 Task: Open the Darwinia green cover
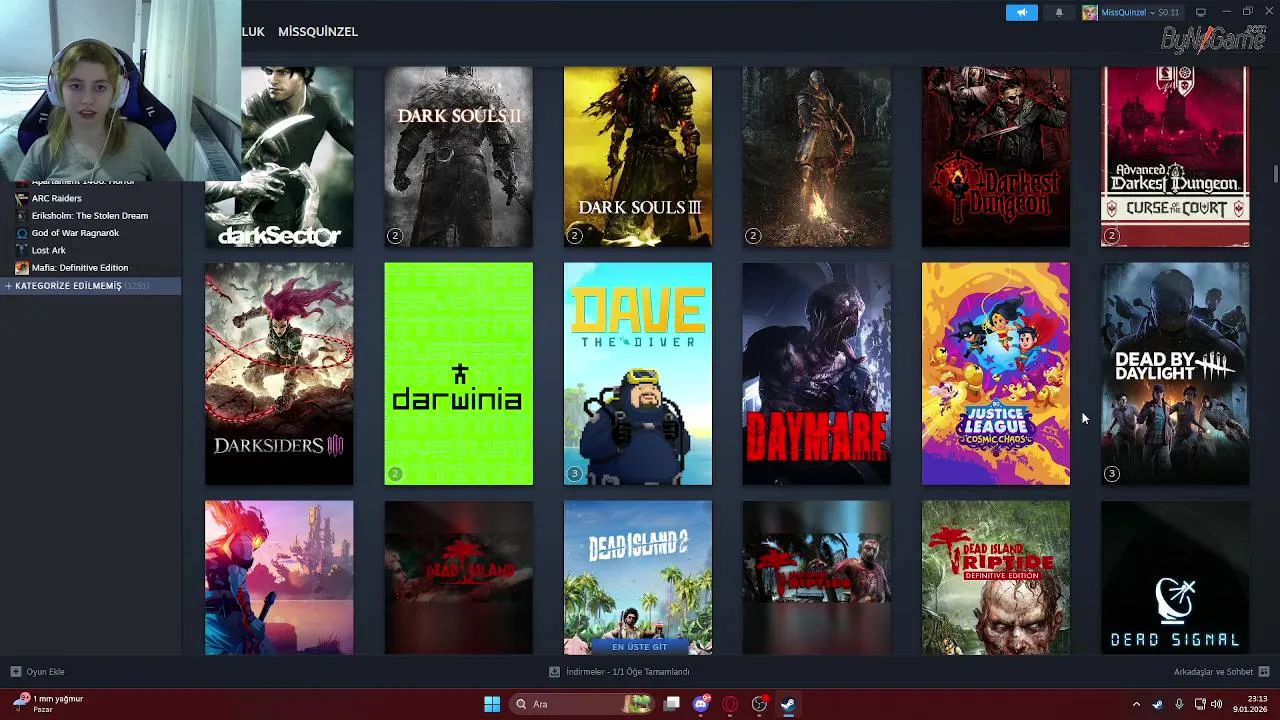(x=458, y=374)
